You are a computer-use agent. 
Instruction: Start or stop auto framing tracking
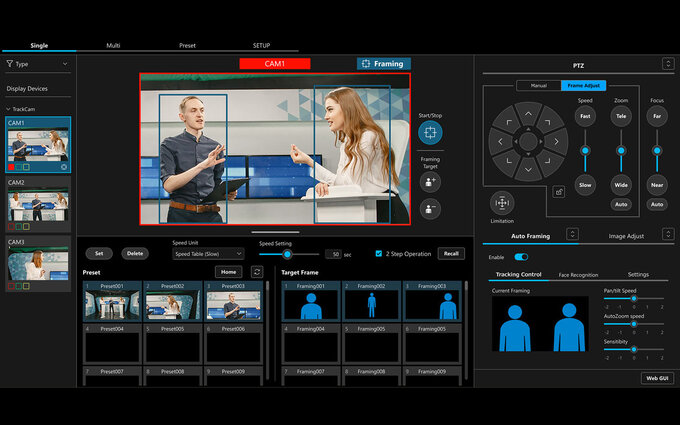tap(430, 132)
